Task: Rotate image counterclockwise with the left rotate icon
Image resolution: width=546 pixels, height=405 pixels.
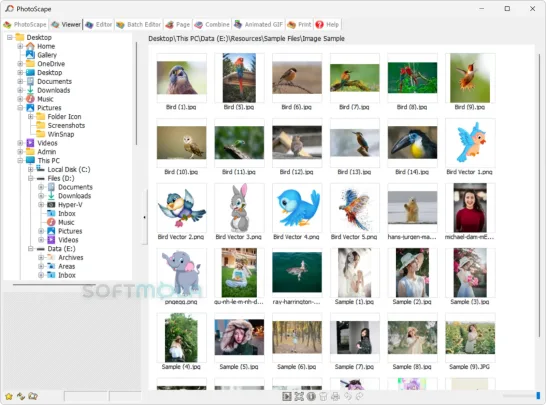Action: click(348, 396)
